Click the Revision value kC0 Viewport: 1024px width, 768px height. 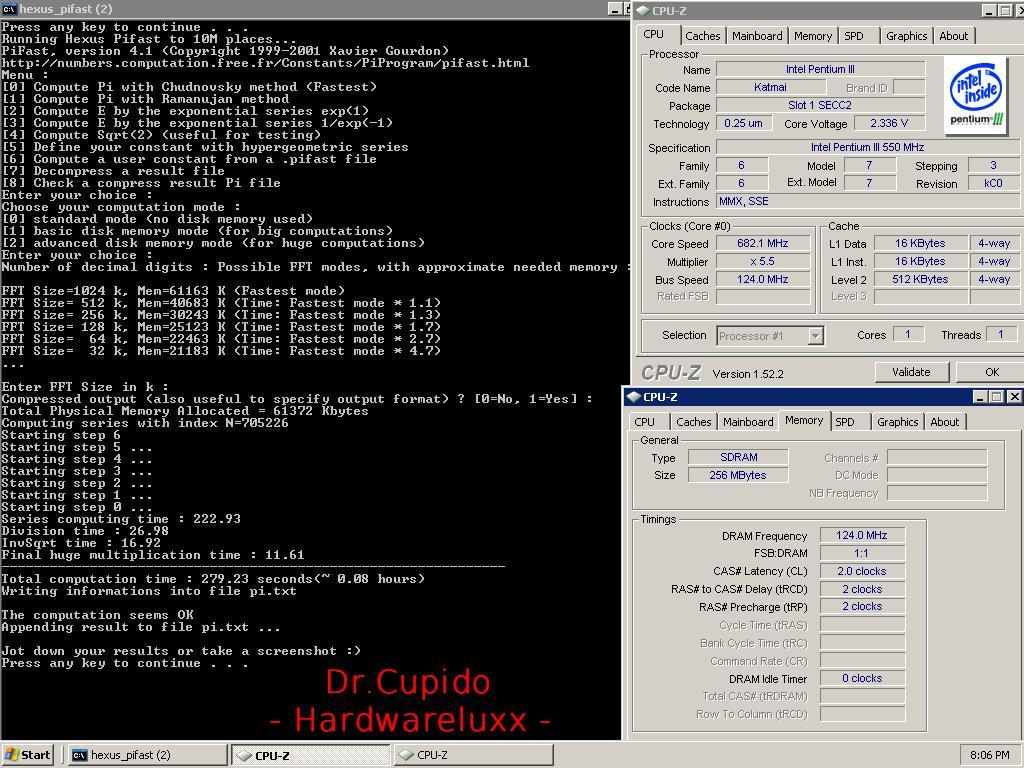[x=993, y=184]
